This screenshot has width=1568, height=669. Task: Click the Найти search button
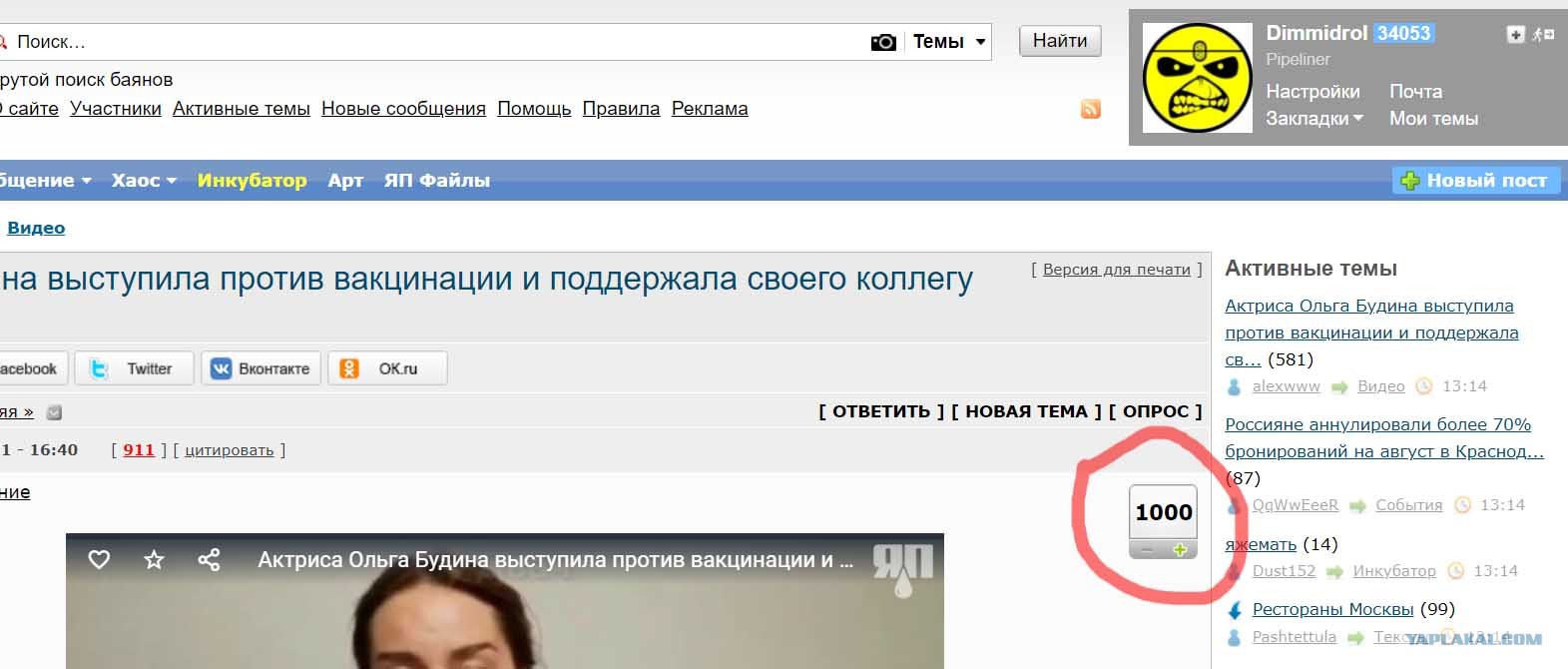1060,41
